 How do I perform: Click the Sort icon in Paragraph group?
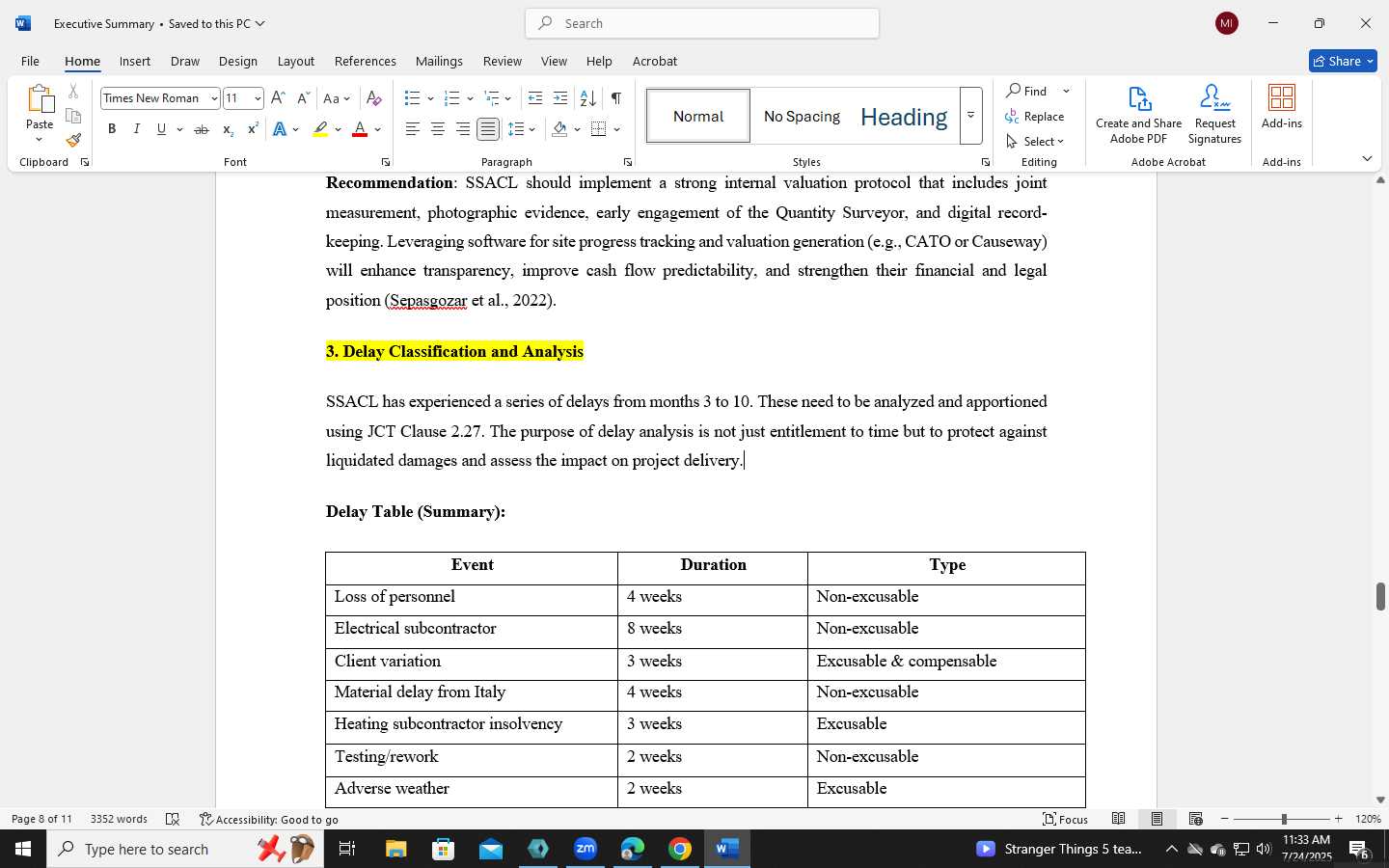[x=588, y=98]
